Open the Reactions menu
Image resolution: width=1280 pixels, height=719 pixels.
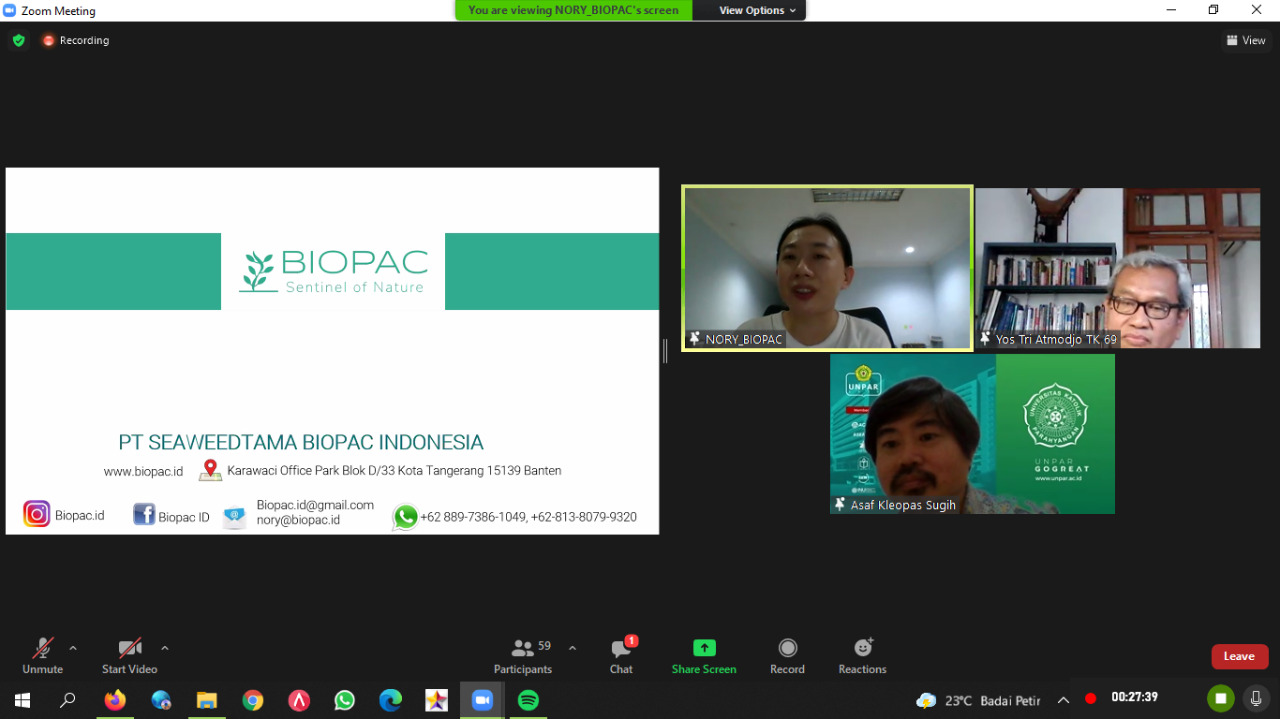point(862,655)
